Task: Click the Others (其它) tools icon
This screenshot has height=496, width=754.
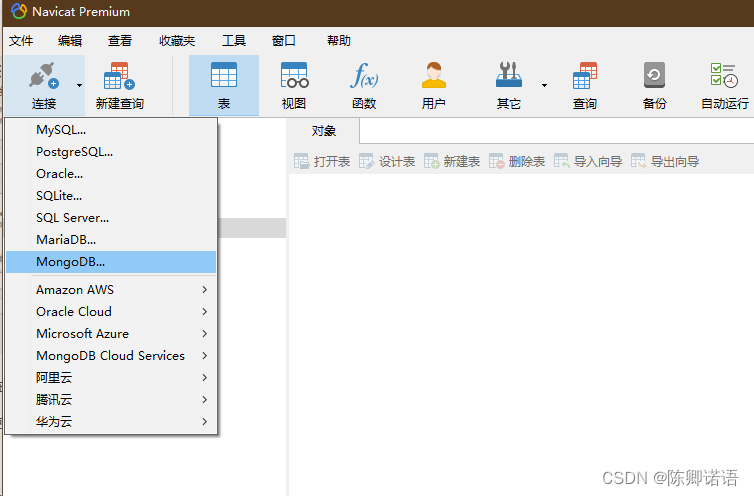Action: 509,75
